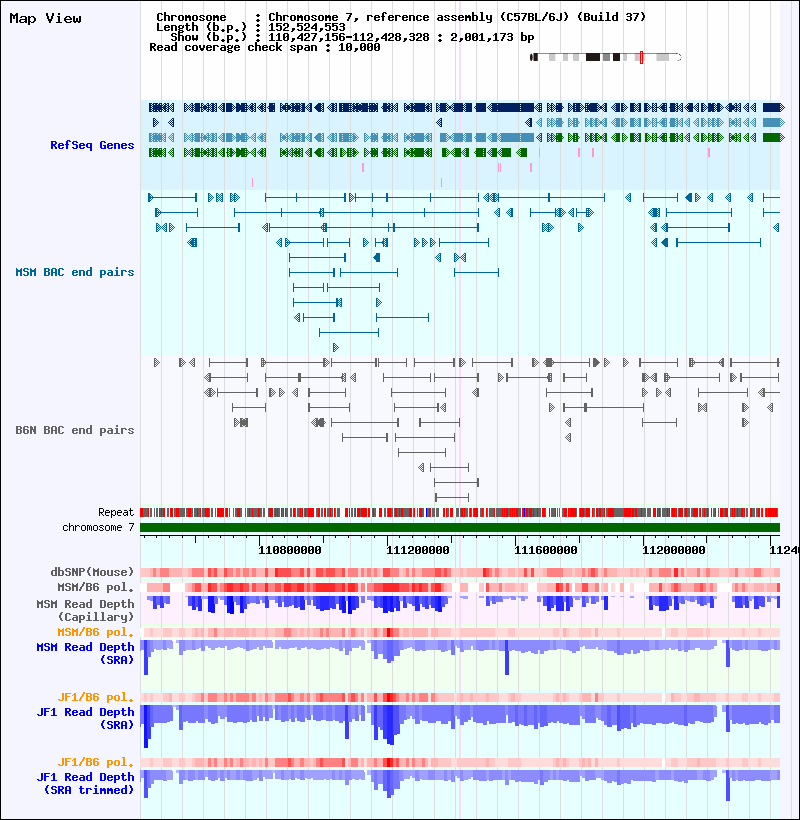Click the orange MSM/B6 pol. label
The width and height of the screenshot is (800, 820).
pyautogui.click(x=96, y=632)
